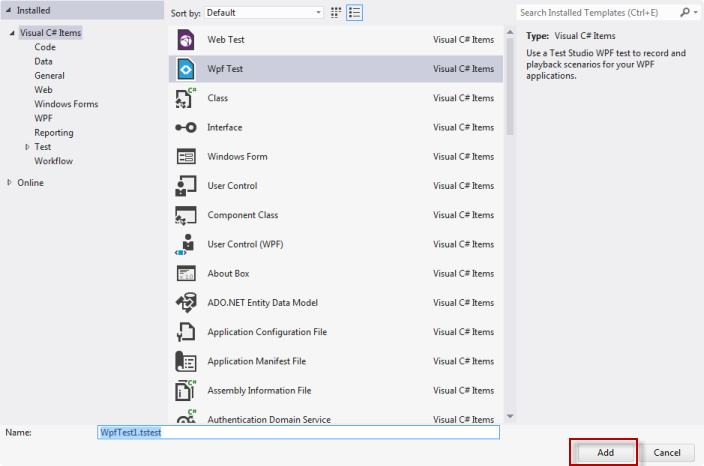Click the template list scrollbar thumb

[510, 86]
